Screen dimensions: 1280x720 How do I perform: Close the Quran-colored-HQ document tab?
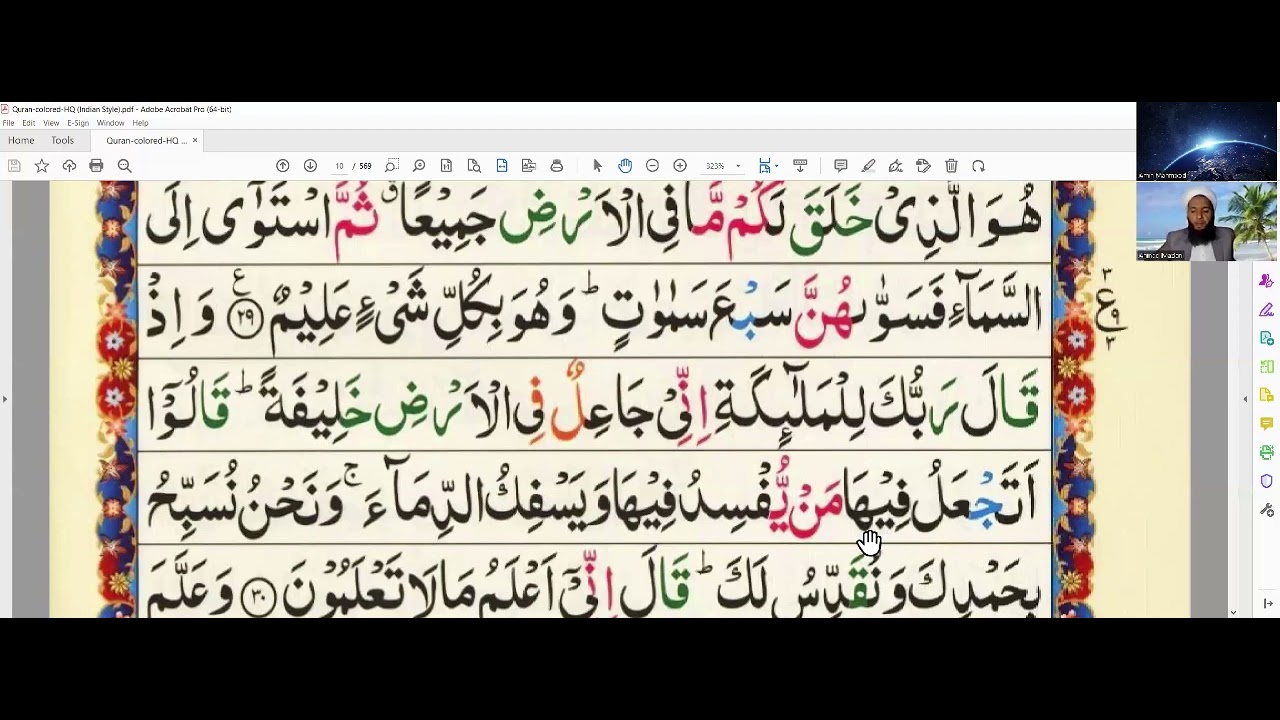[x=195, y=141]
